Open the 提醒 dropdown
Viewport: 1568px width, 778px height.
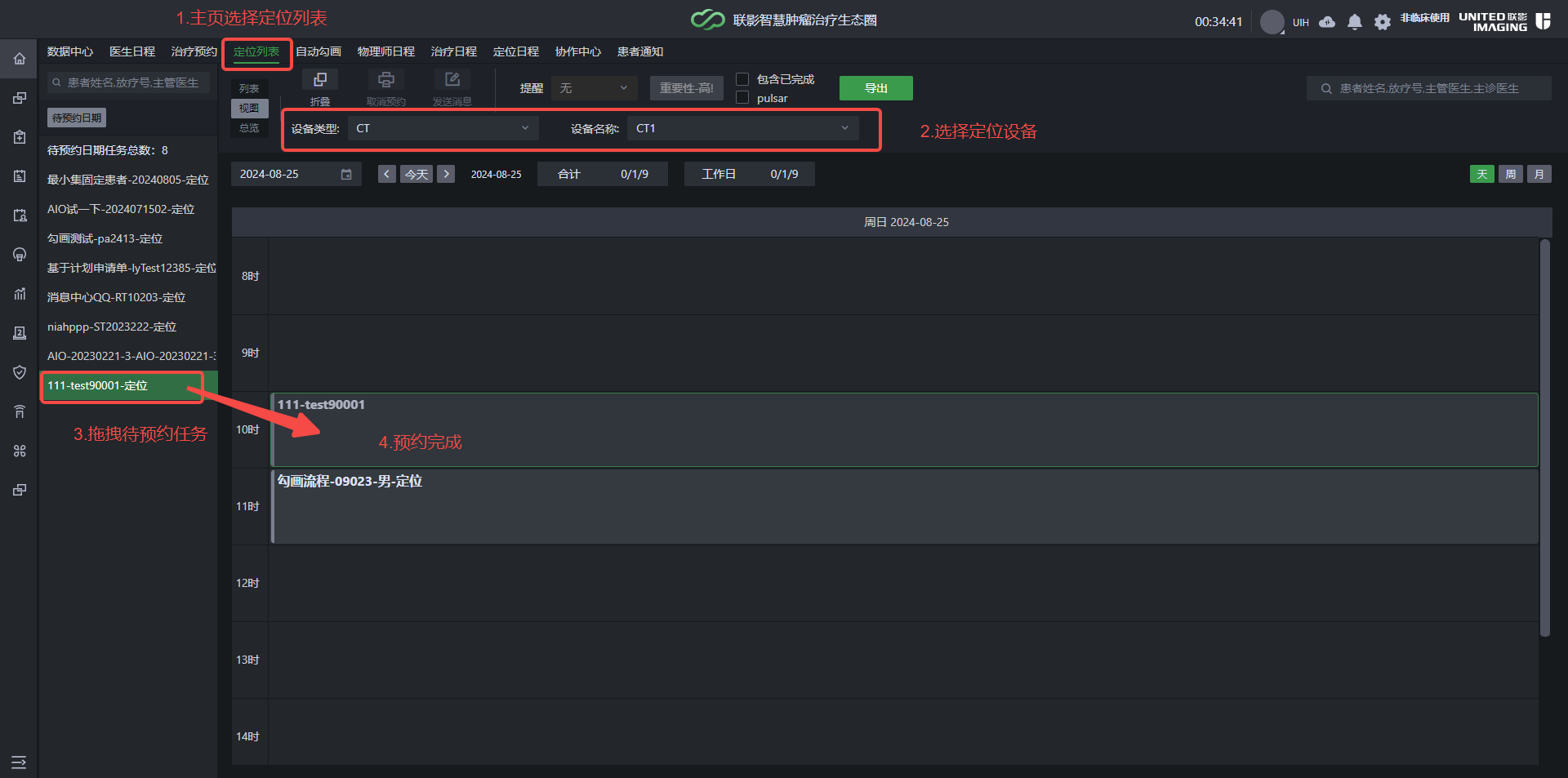594,88
